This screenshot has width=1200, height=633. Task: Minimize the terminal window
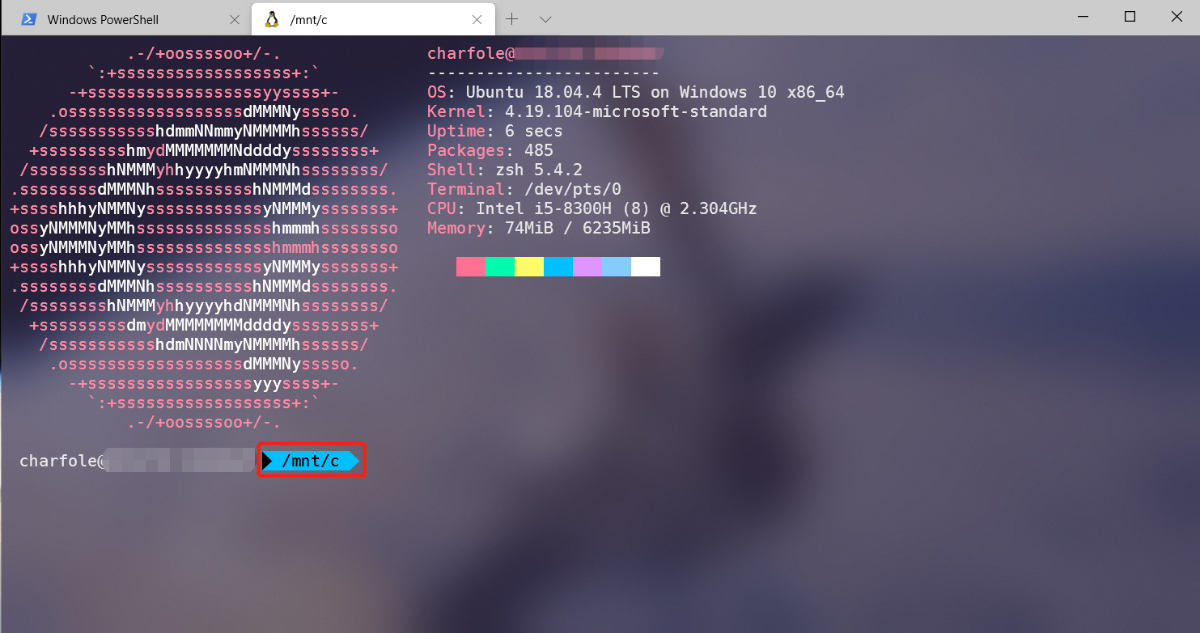coord(1083,16)
